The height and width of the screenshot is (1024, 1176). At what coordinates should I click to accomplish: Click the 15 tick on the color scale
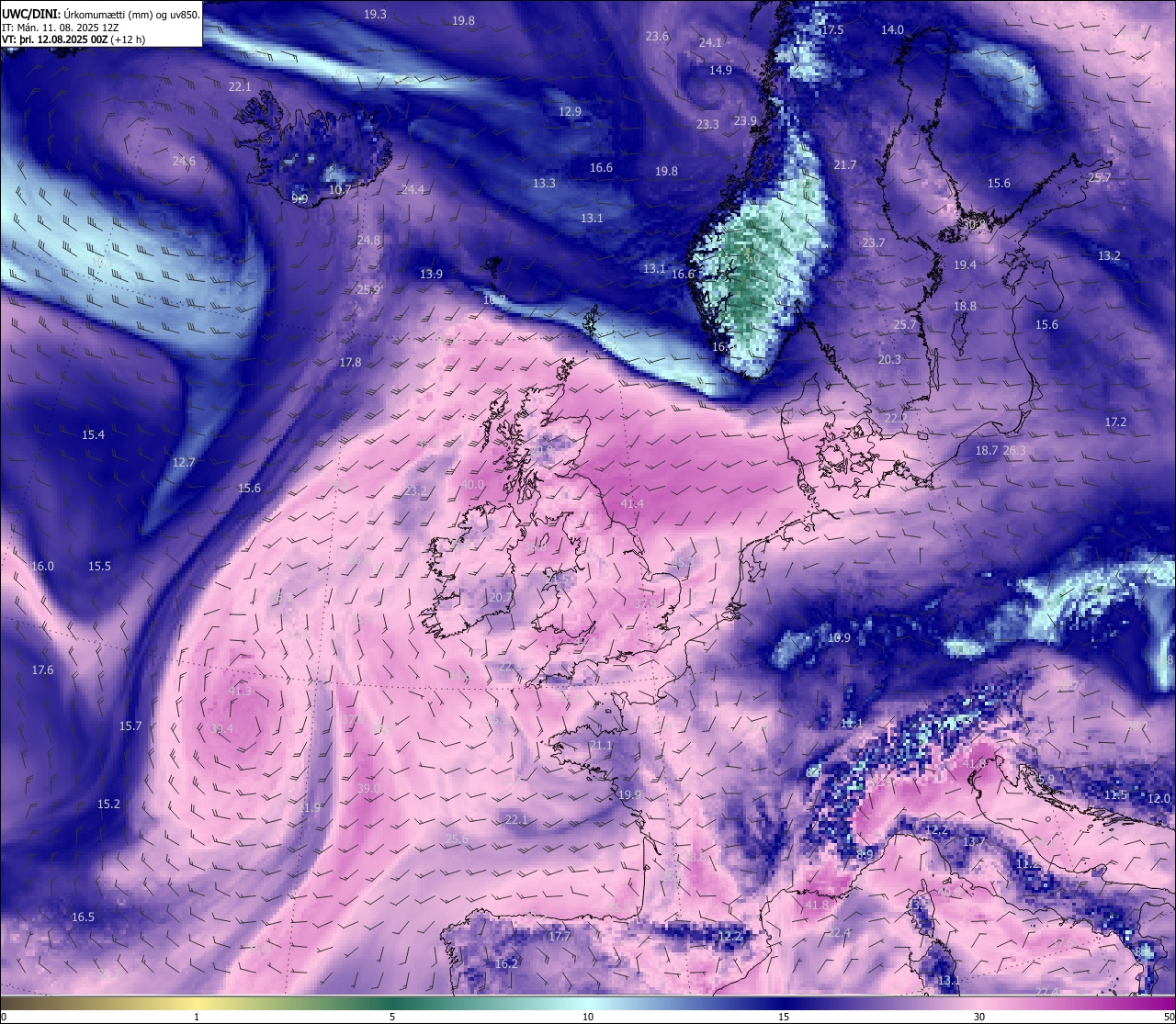click(784, 1017)
